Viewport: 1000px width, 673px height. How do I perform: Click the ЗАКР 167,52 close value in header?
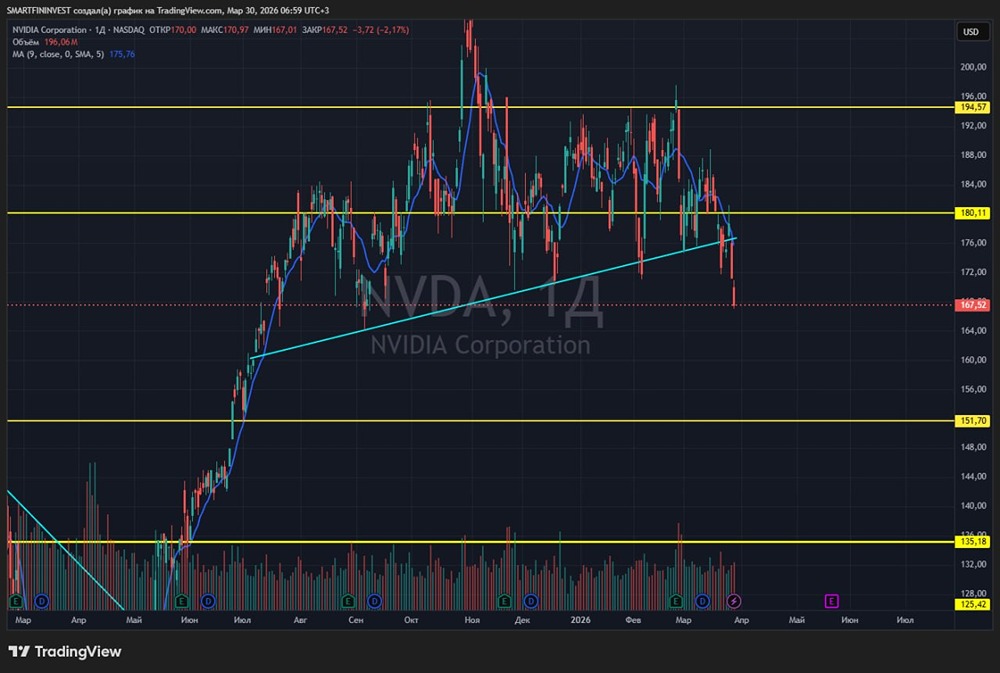(x=325, y=30)
